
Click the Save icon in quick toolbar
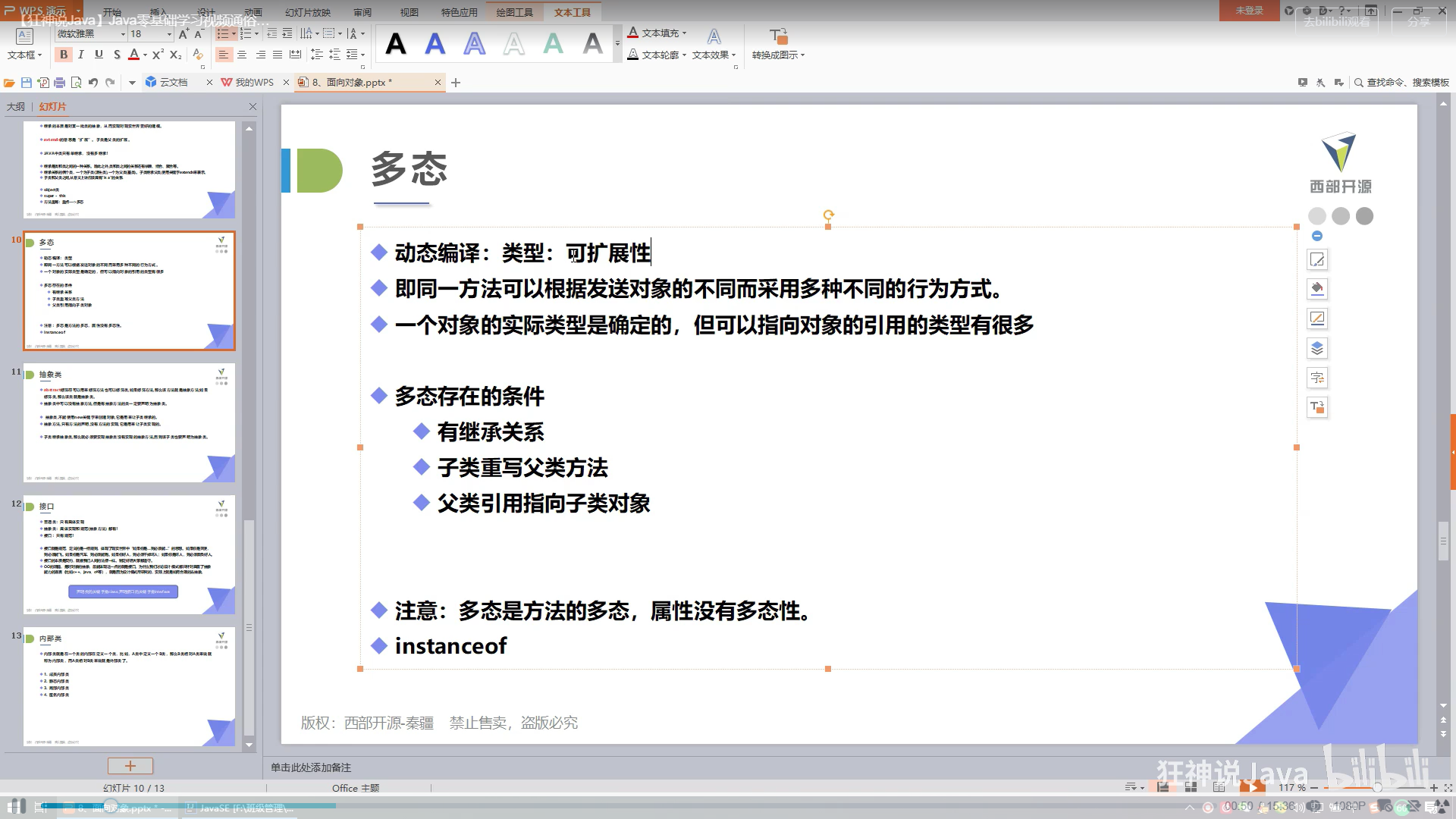click(27, 83)
